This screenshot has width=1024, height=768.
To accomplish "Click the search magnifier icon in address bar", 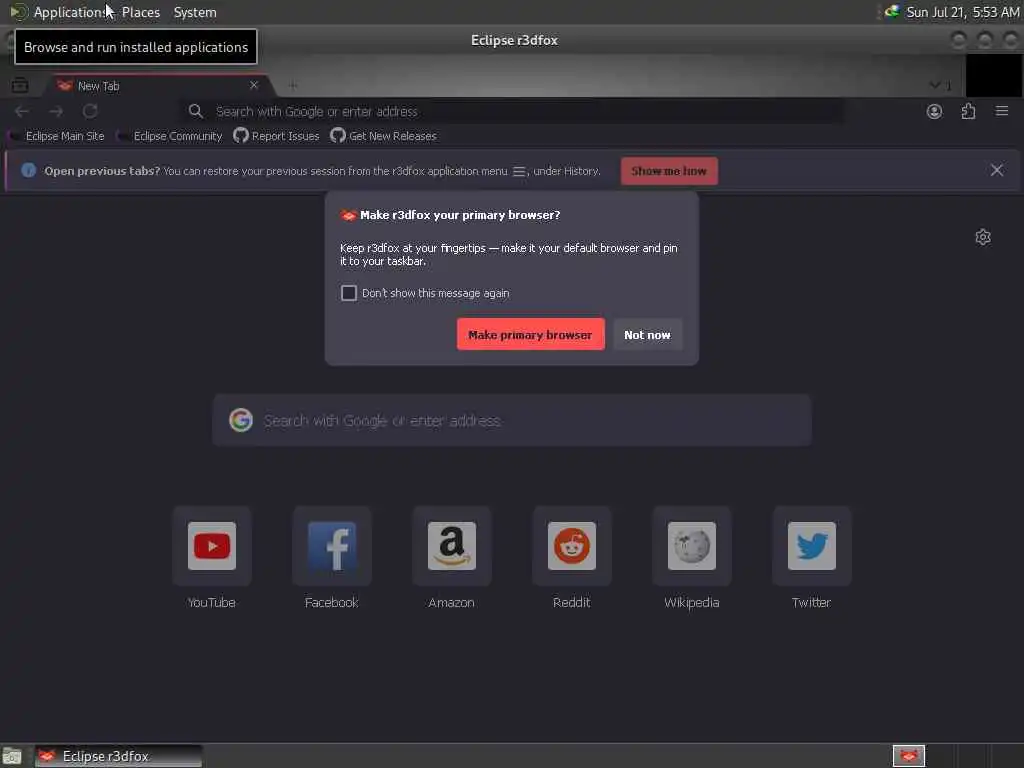I will (x=196, y=111).
